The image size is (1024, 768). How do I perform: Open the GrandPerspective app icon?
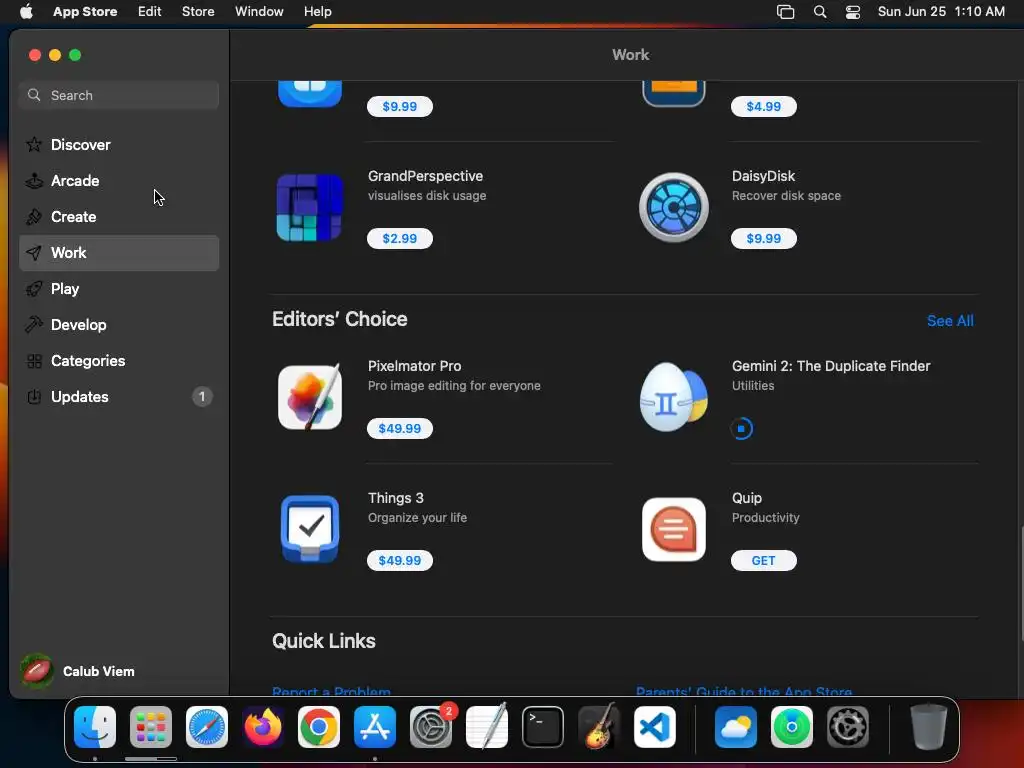(310, 207)
